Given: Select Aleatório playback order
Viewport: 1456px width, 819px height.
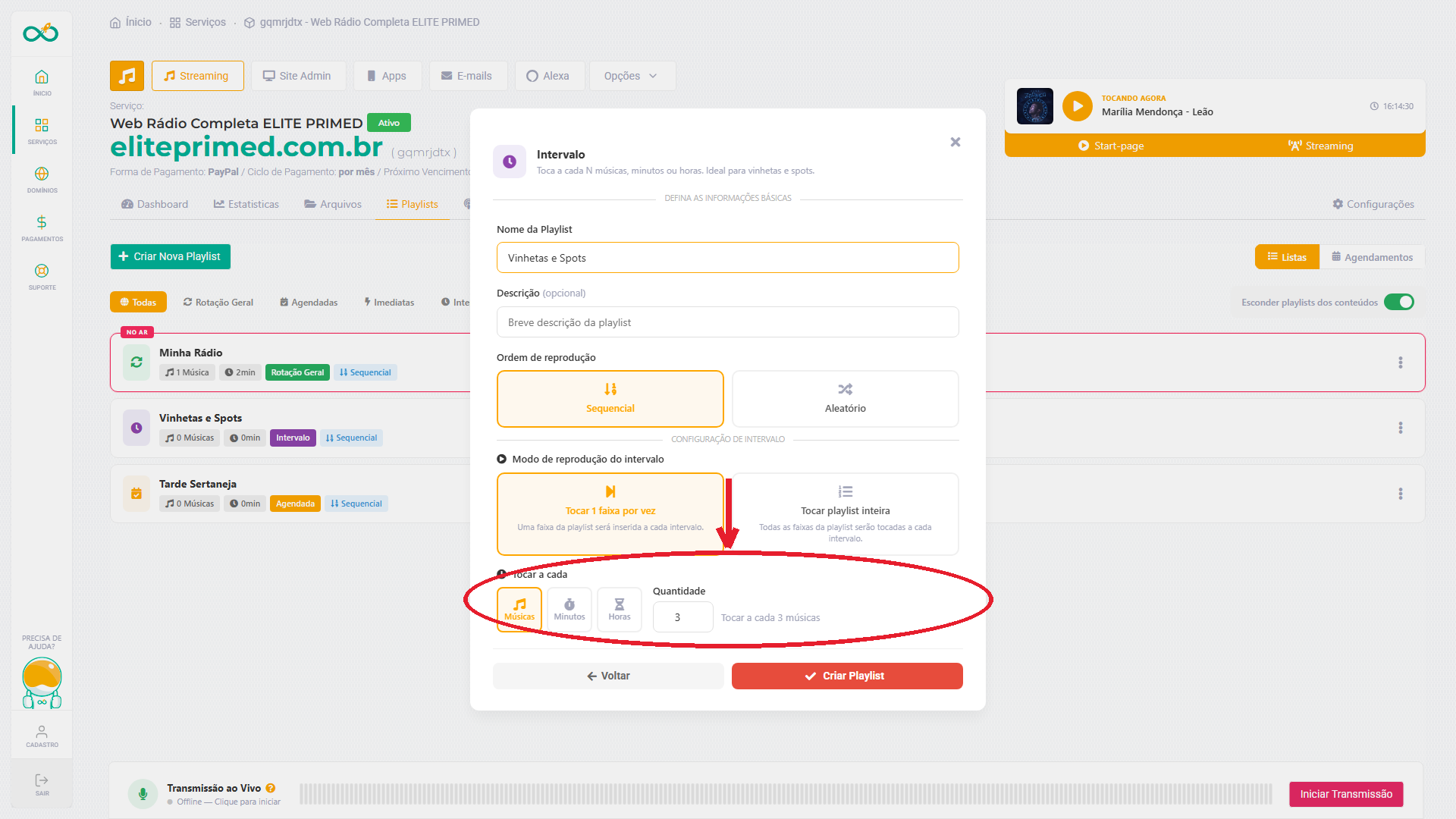Looking at the screenshot, I should pos(846,399).
